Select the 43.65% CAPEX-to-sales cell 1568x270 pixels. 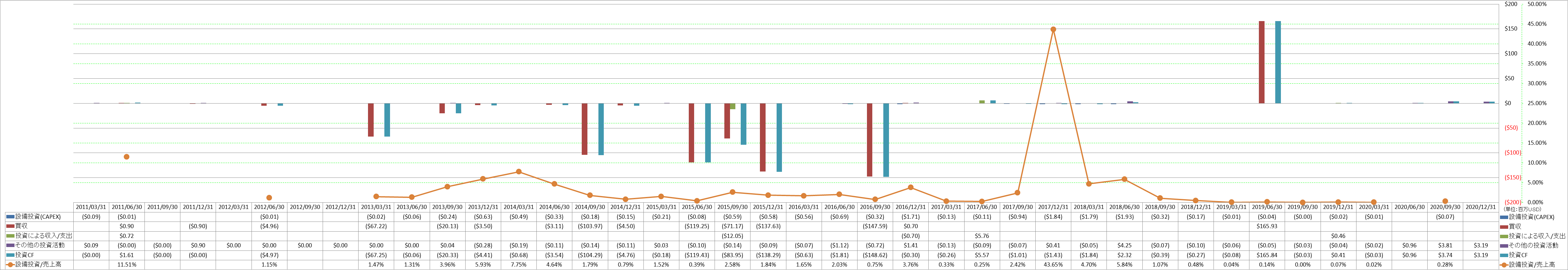(x=1053, y=265)
